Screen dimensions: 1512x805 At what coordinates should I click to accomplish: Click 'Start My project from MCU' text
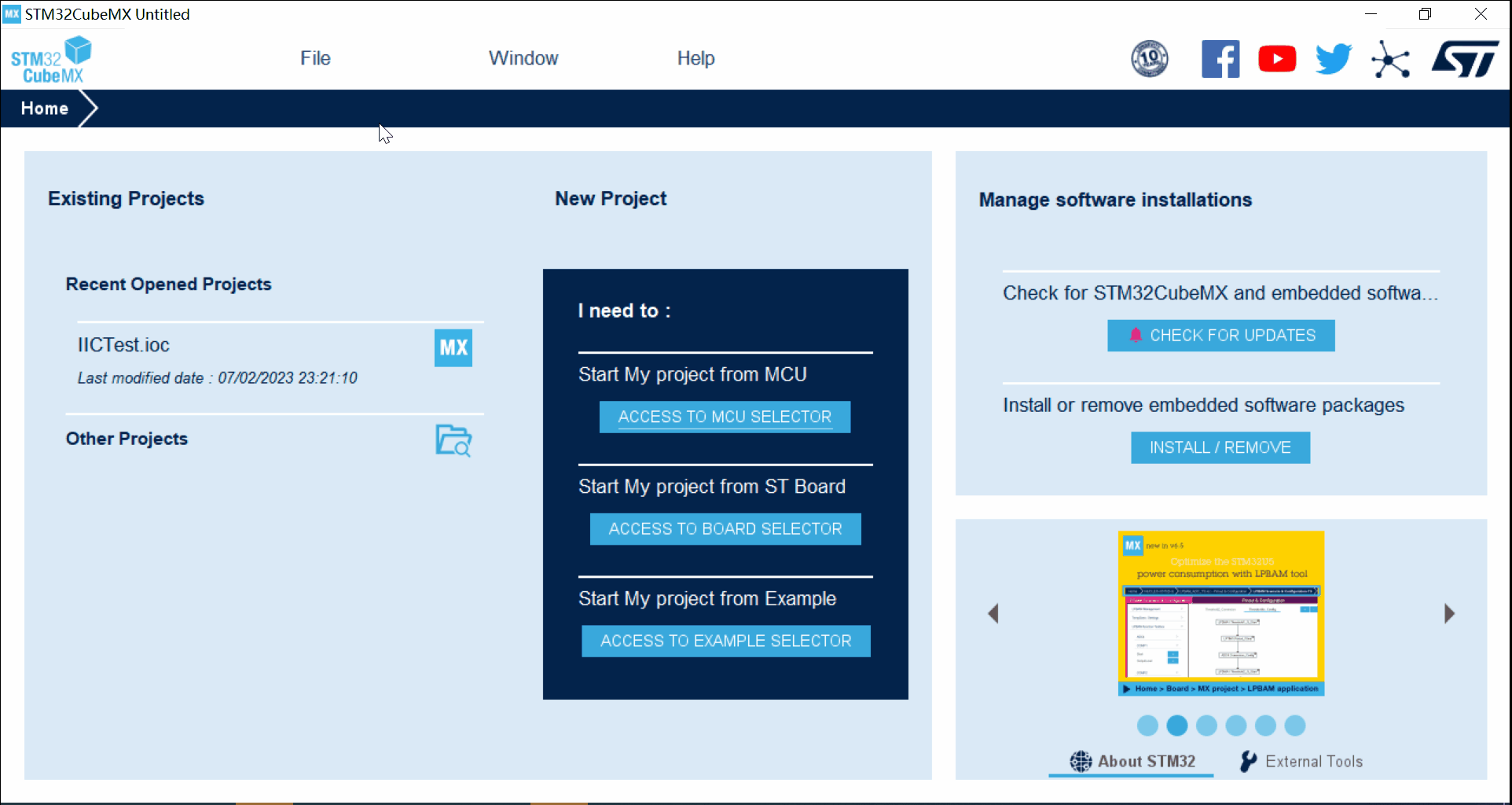692,374
